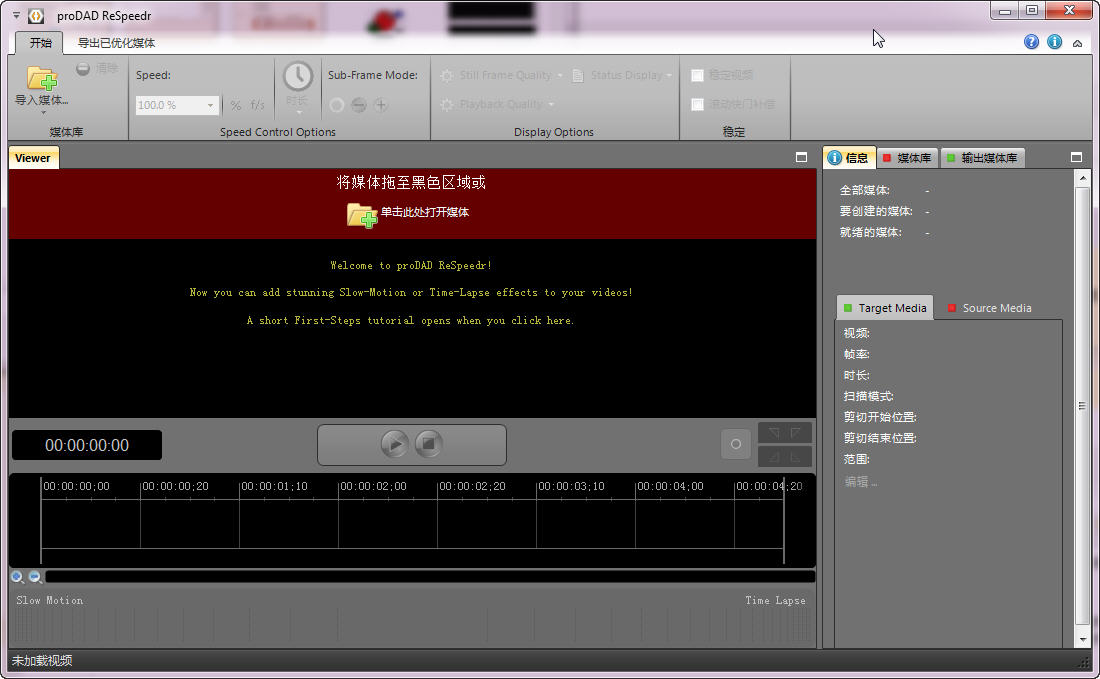Viewport: 1100px width, 679px height.
Task: Click the circle record/marker button
Action: (736, 444)
